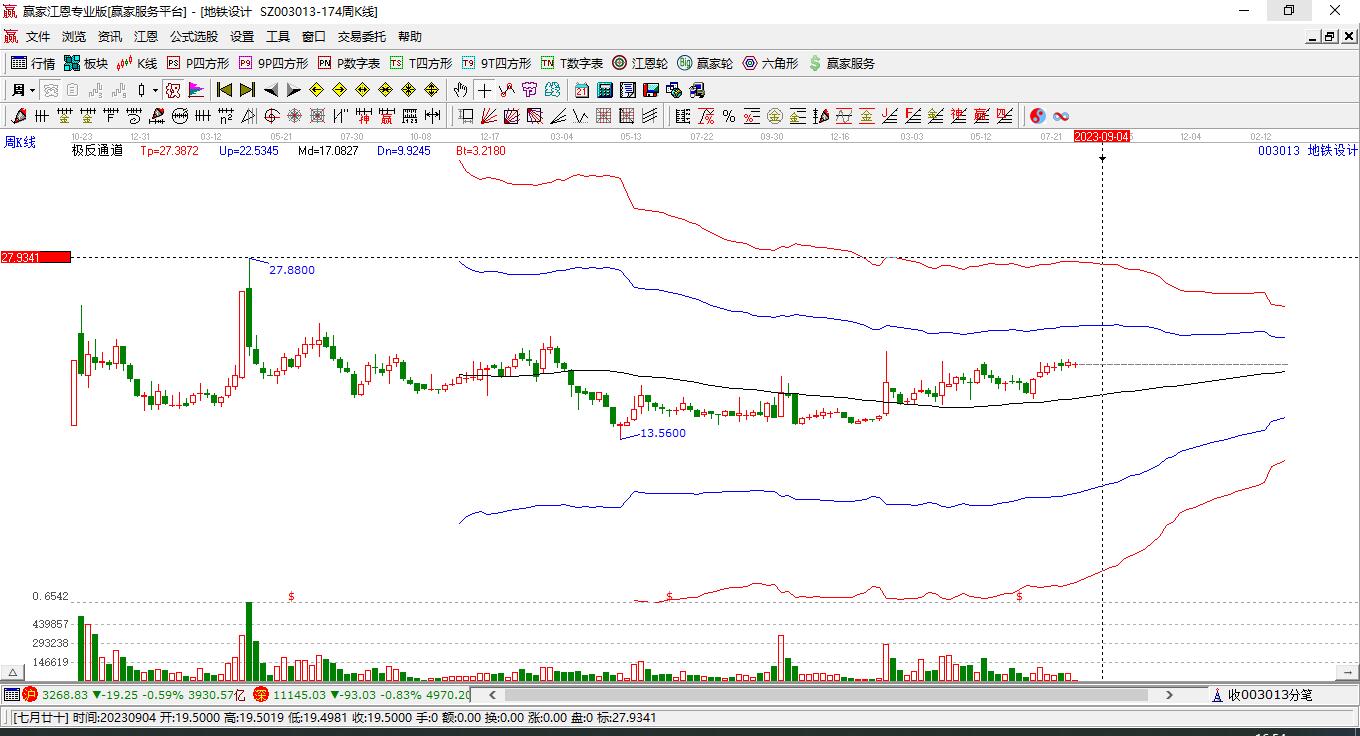
Task: Open the P数字表 tool
Action: (x=349, y=63)
